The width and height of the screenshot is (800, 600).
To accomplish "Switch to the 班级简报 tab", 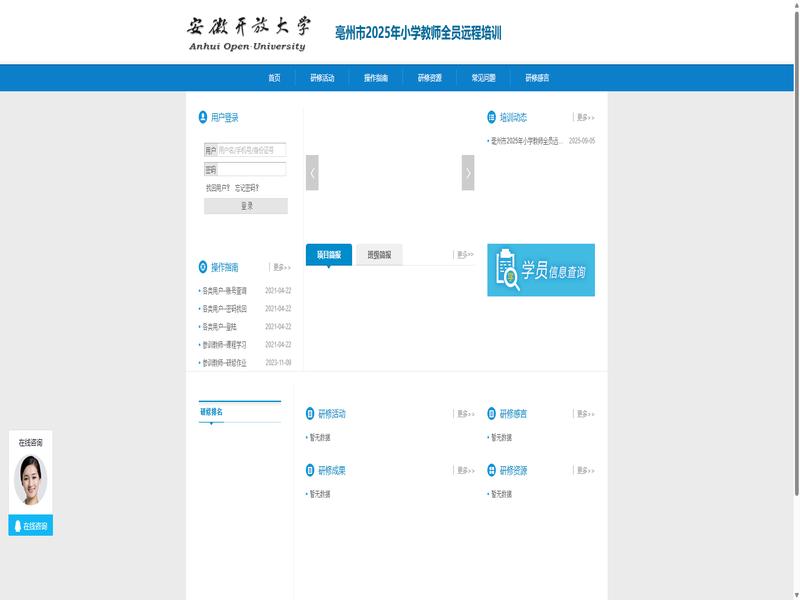I will coord(379,255).
